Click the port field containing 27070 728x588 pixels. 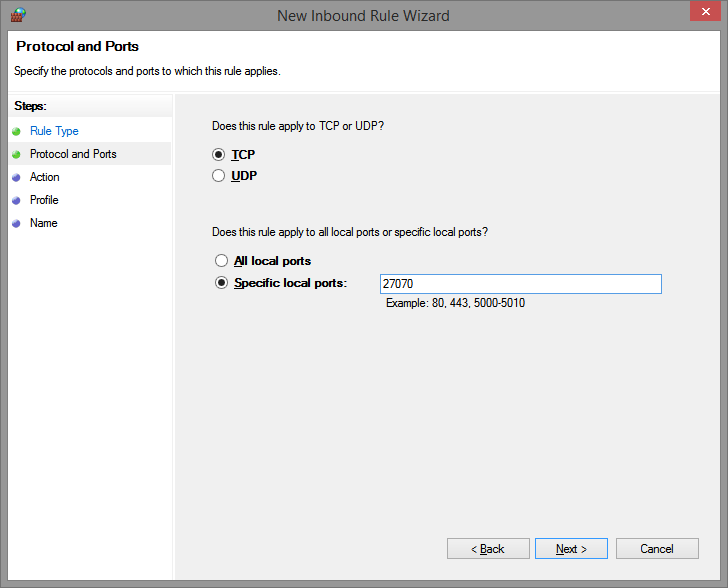520,284
